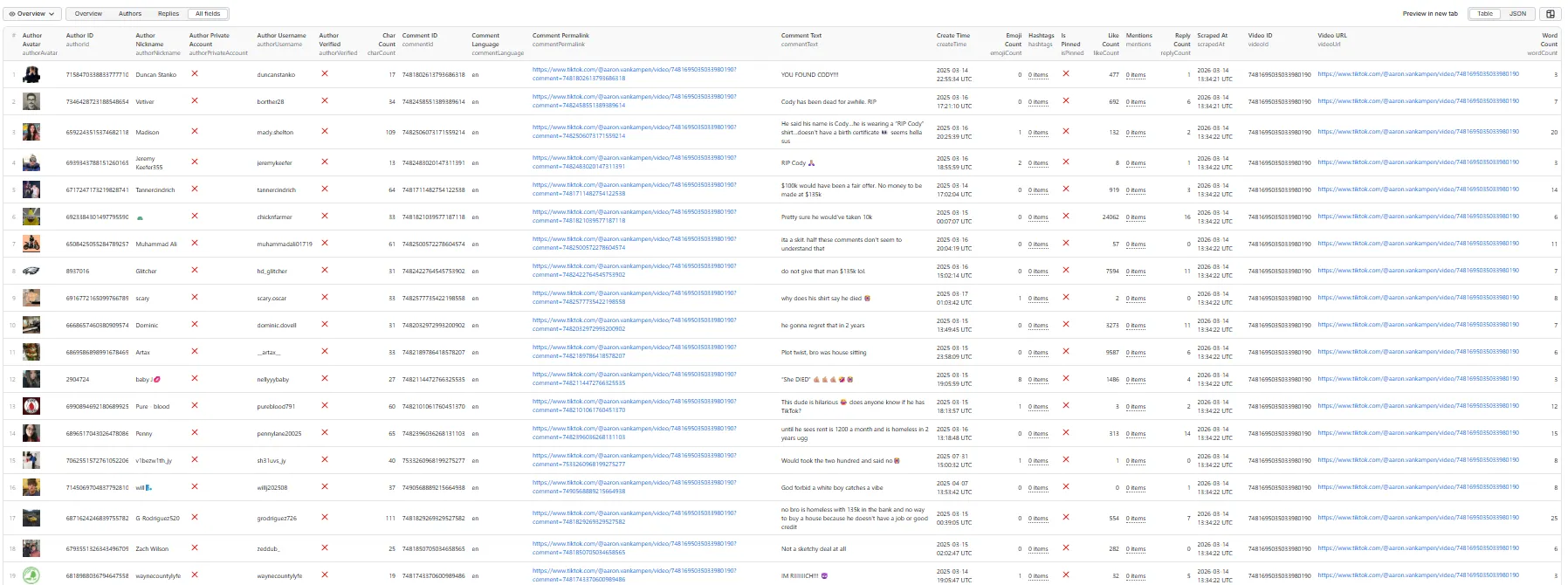The height and width of the screenshot is (585, 1568).
Task: Expand hashtags '0 items' in Madison row
Action: coord(1038,133)
